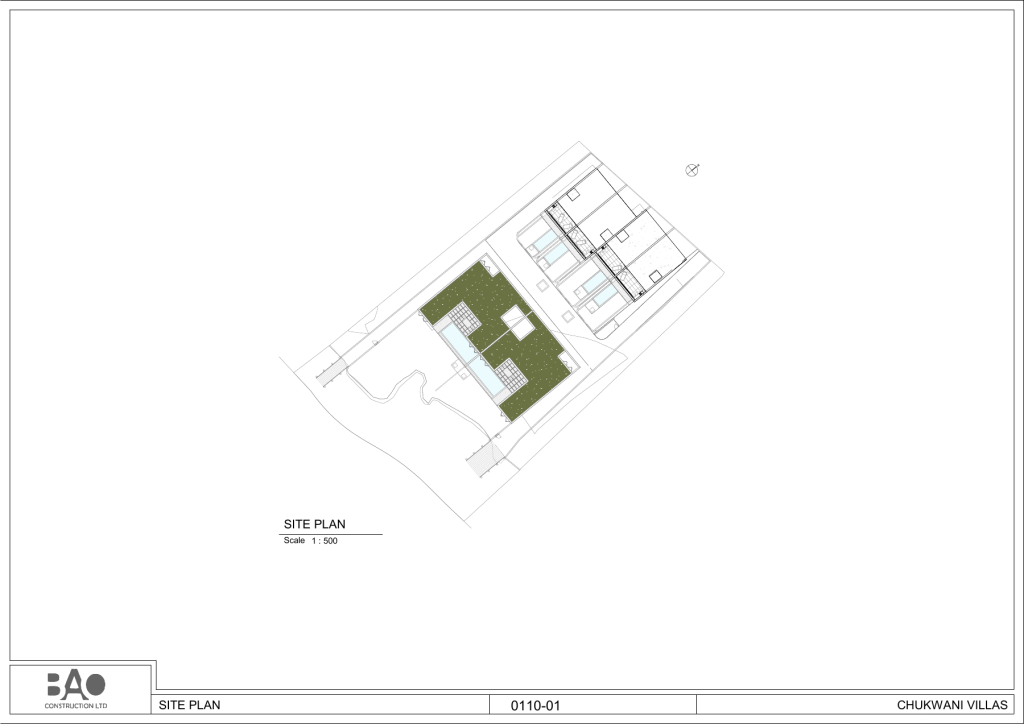The width and height of the screenshot is (1024, 724).
Task: Select the long blue pool beside green roof
Action: click(473, 360)
